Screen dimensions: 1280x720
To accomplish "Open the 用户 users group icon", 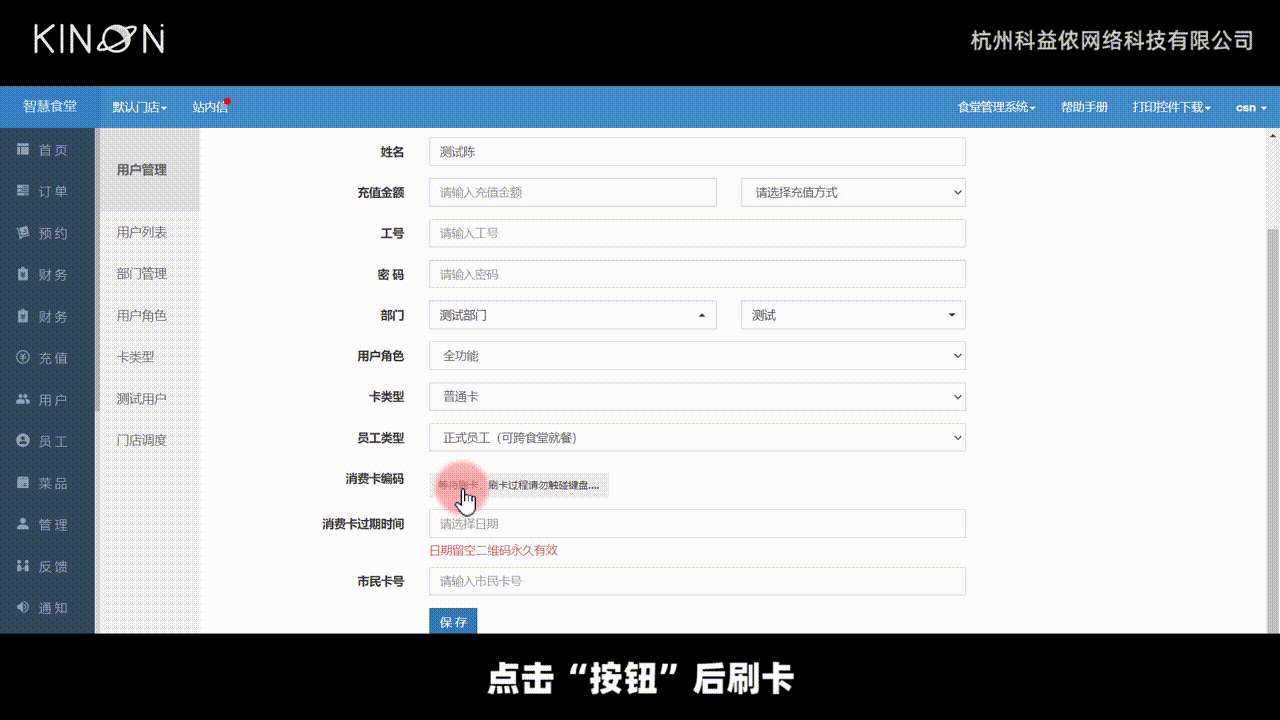I will [x=23, y=400].
